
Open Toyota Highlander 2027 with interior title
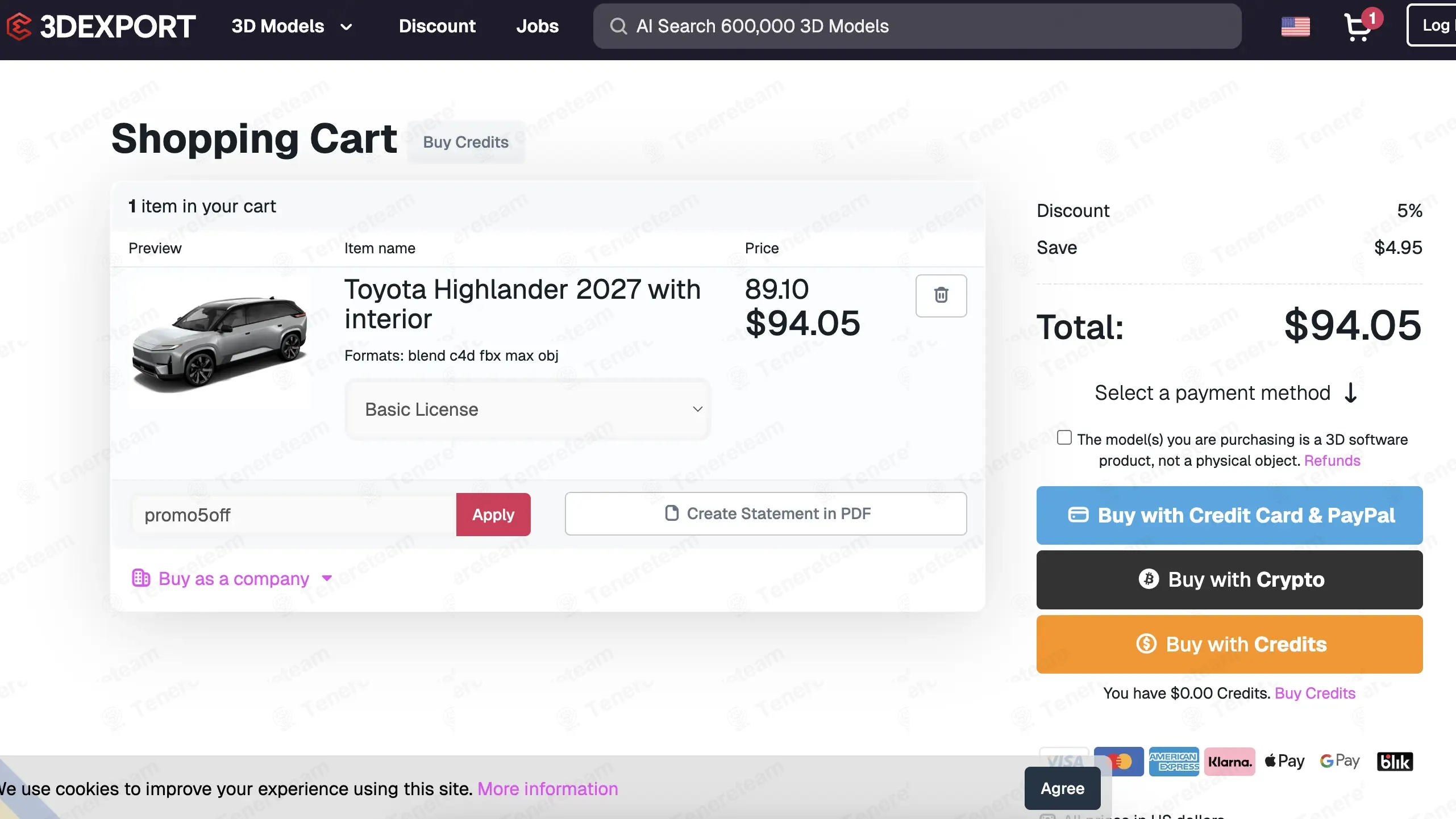(x=522, y=304)
